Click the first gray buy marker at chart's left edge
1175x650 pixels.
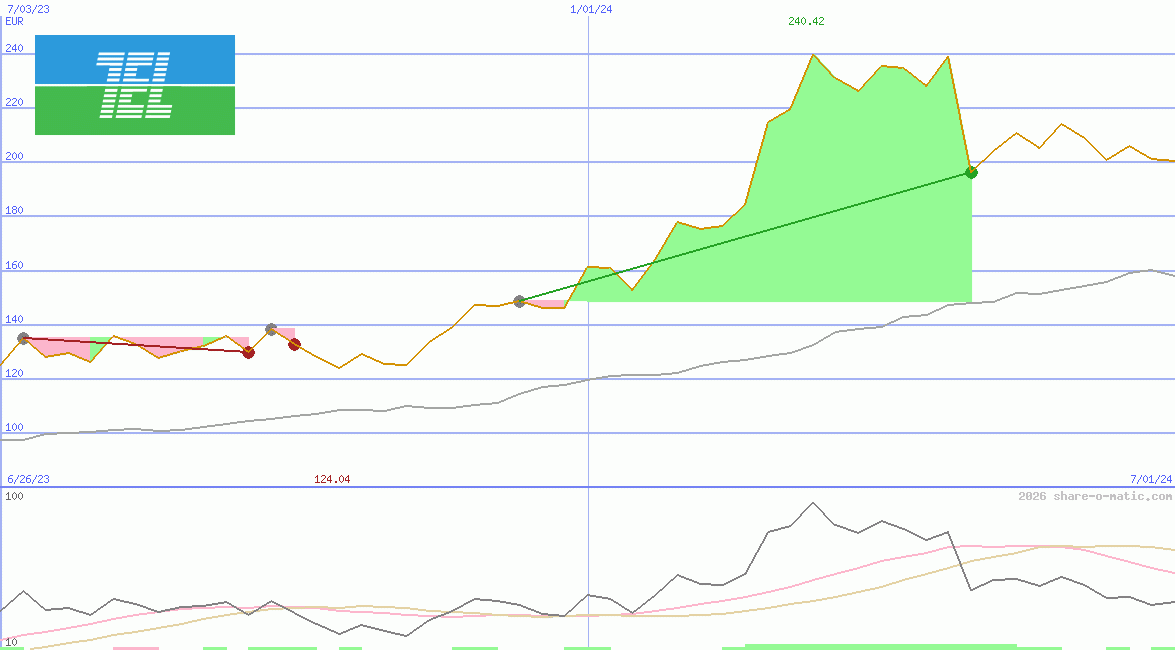pyautogui.click(x=23, y=339)
